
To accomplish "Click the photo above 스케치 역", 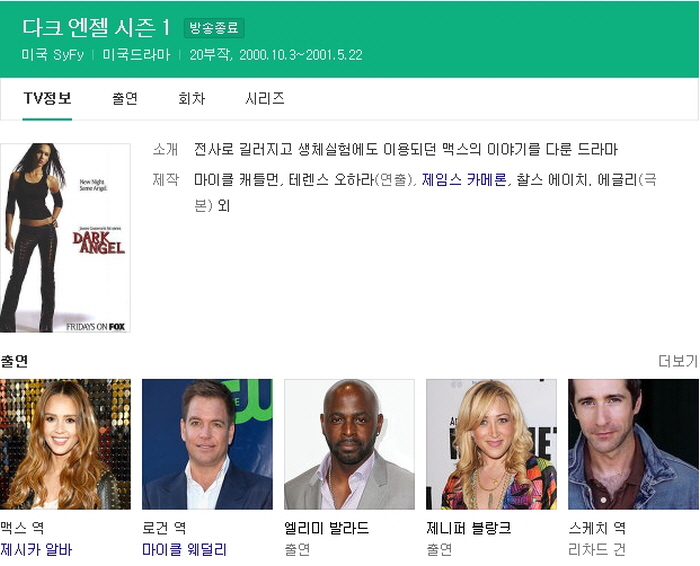I will pyautogui.click(x=633, y=444).
